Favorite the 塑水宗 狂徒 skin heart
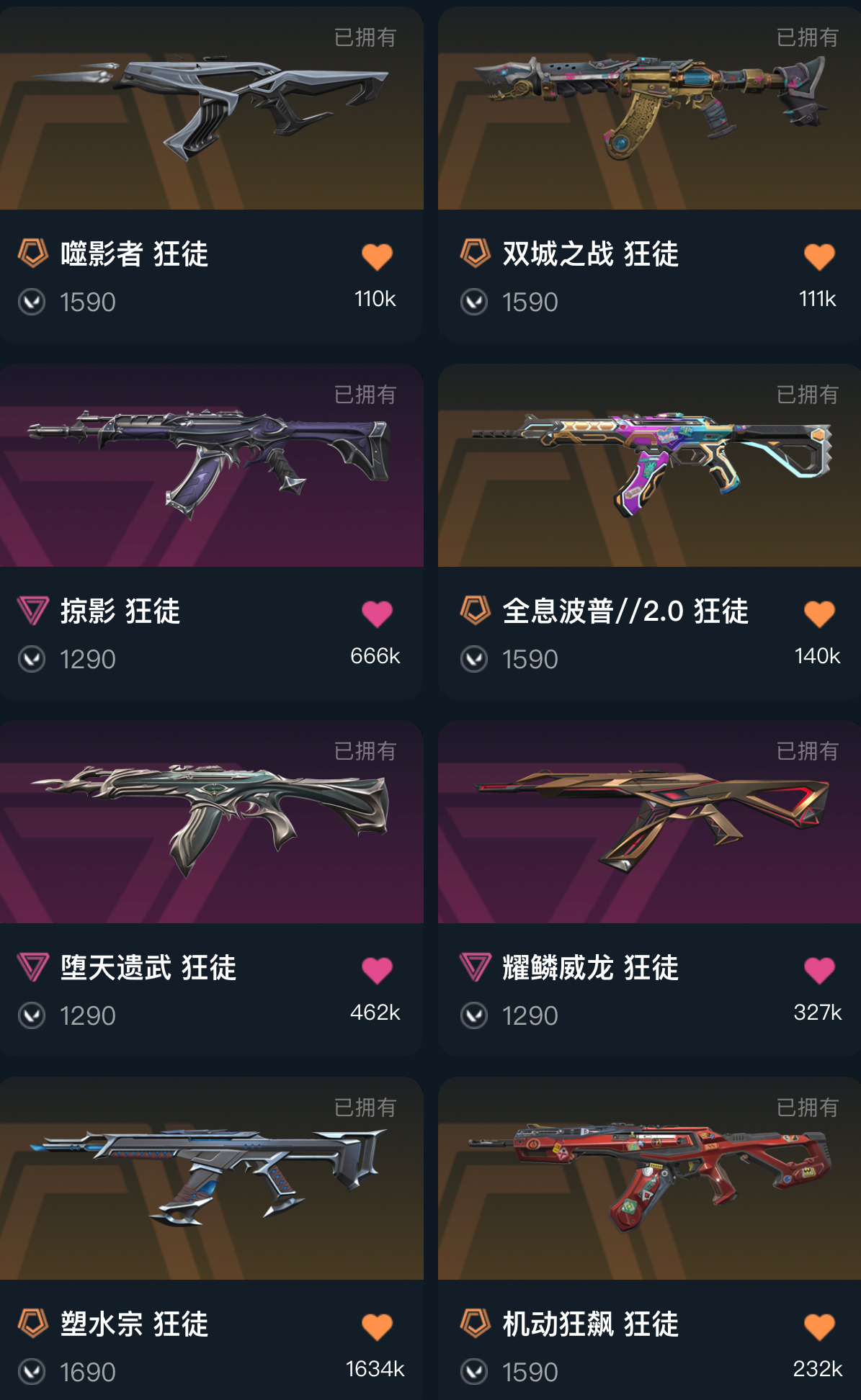This screenshot has height=1400, width=861. pos(377,1327)
